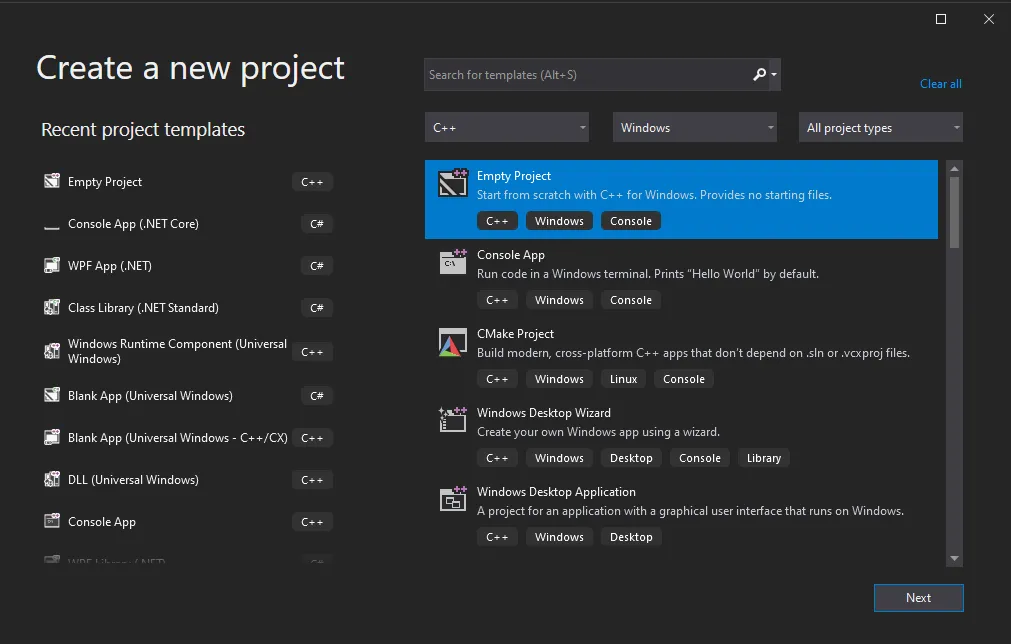Expand the All project types dropdown

(880, 128)
